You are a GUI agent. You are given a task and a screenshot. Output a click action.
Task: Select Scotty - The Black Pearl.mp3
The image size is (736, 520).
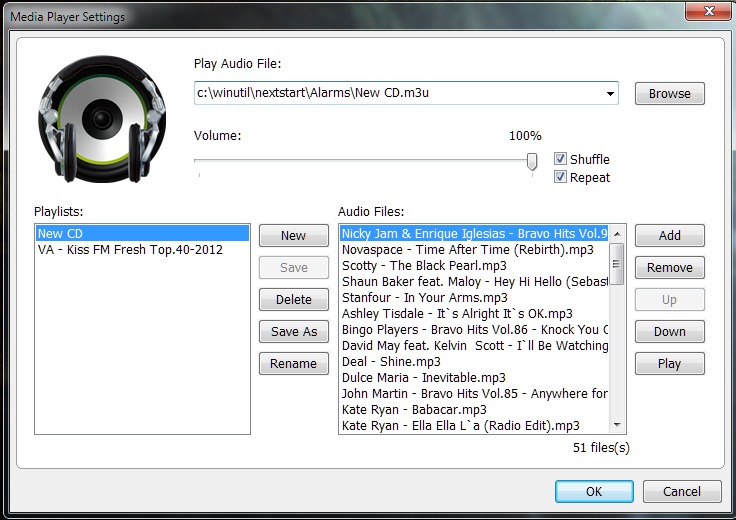424,266
